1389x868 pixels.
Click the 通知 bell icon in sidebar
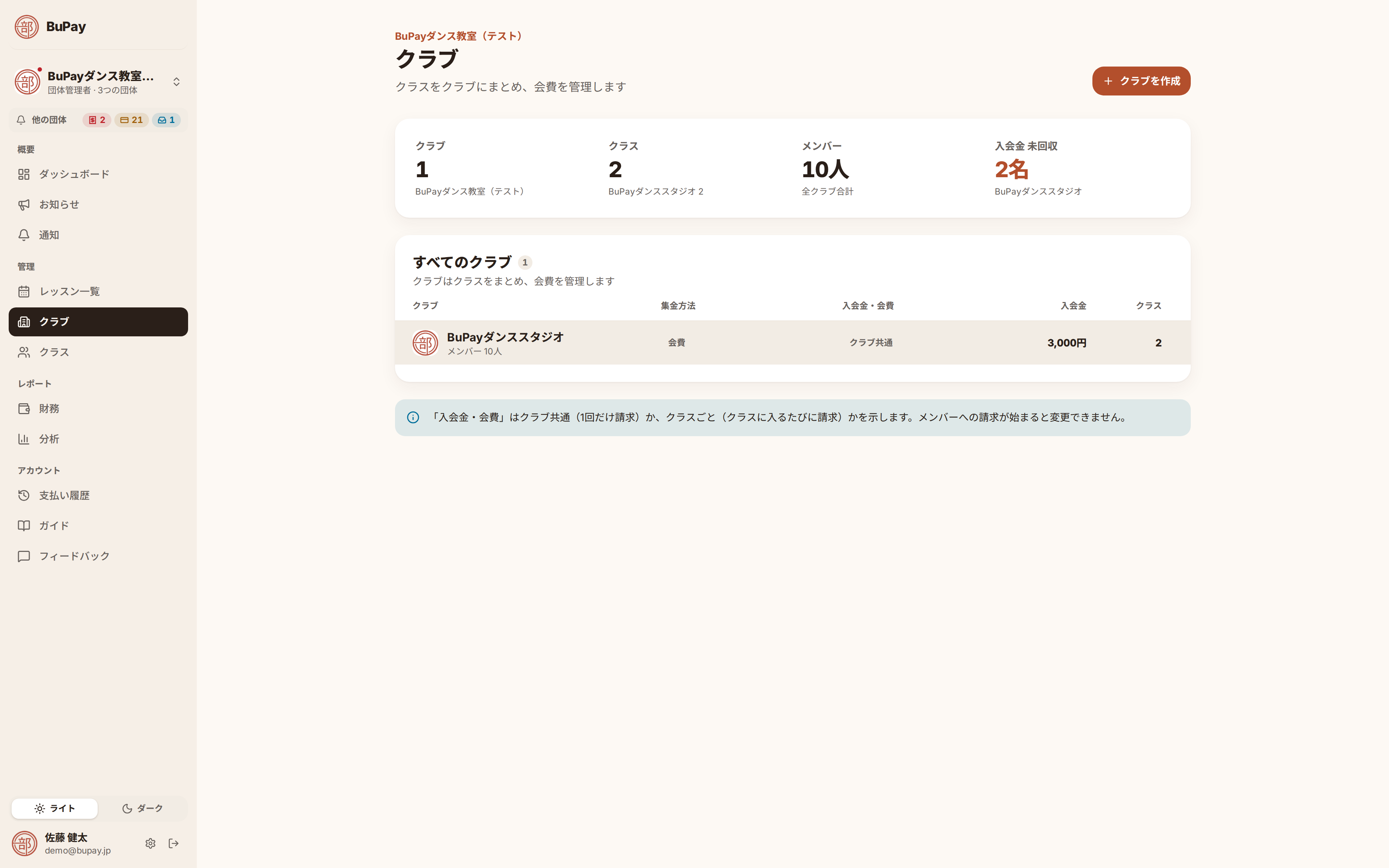(x=24, y=235)
